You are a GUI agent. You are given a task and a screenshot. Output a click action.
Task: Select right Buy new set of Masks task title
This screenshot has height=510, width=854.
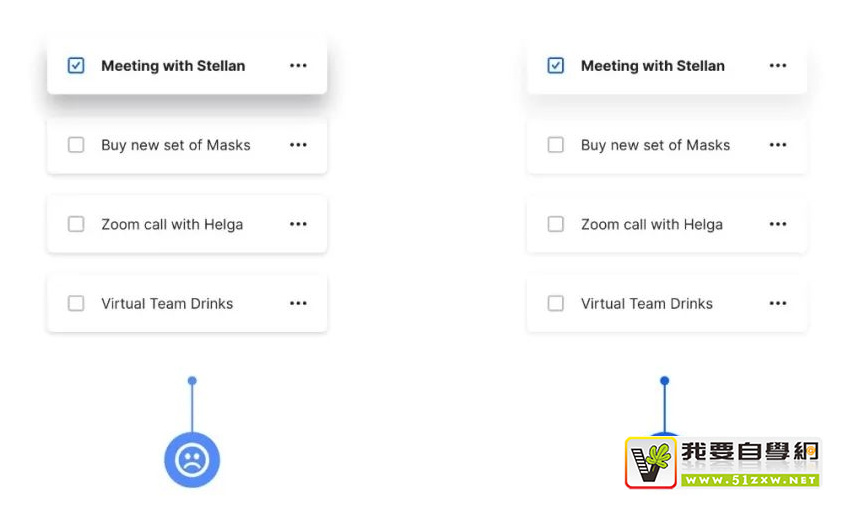pyautogui.click(x=655, y=145)
